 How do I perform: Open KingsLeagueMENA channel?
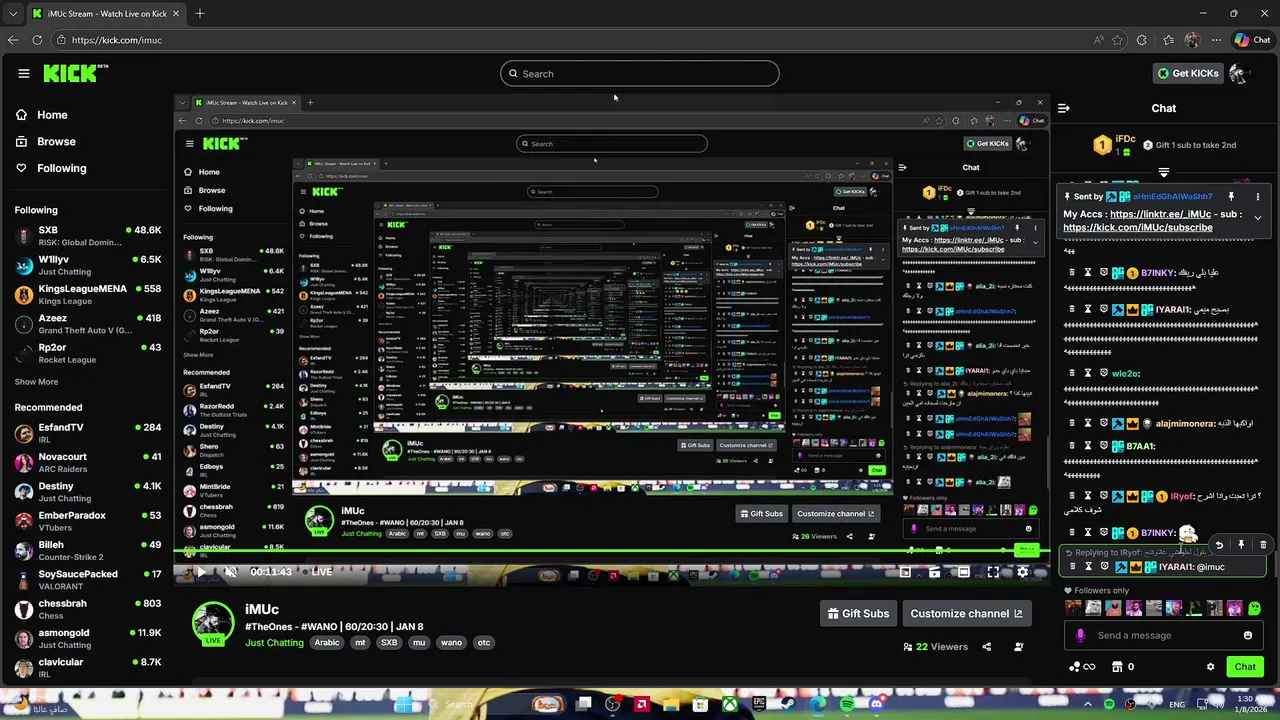88,294
